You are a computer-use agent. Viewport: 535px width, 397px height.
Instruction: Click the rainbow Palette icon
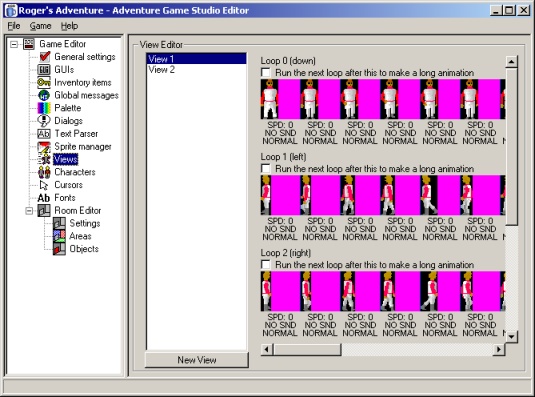click(44, 108)
